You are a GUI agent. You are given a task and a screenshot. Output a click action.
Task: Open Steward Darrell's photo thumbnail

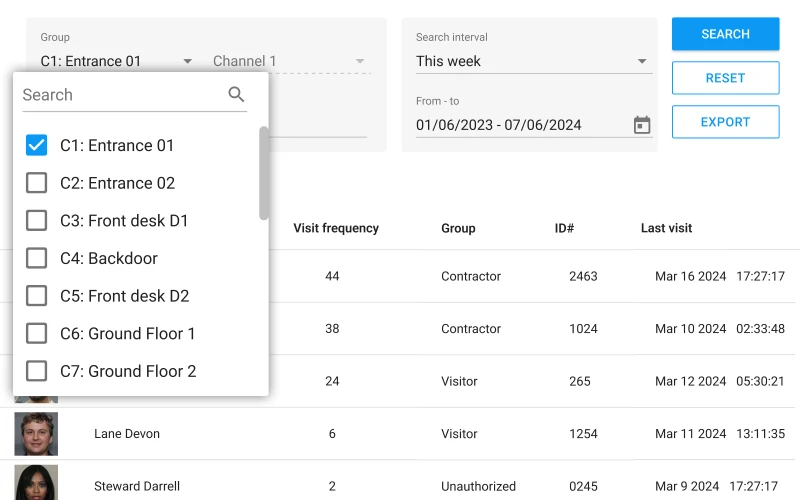[x=36, y=482]
